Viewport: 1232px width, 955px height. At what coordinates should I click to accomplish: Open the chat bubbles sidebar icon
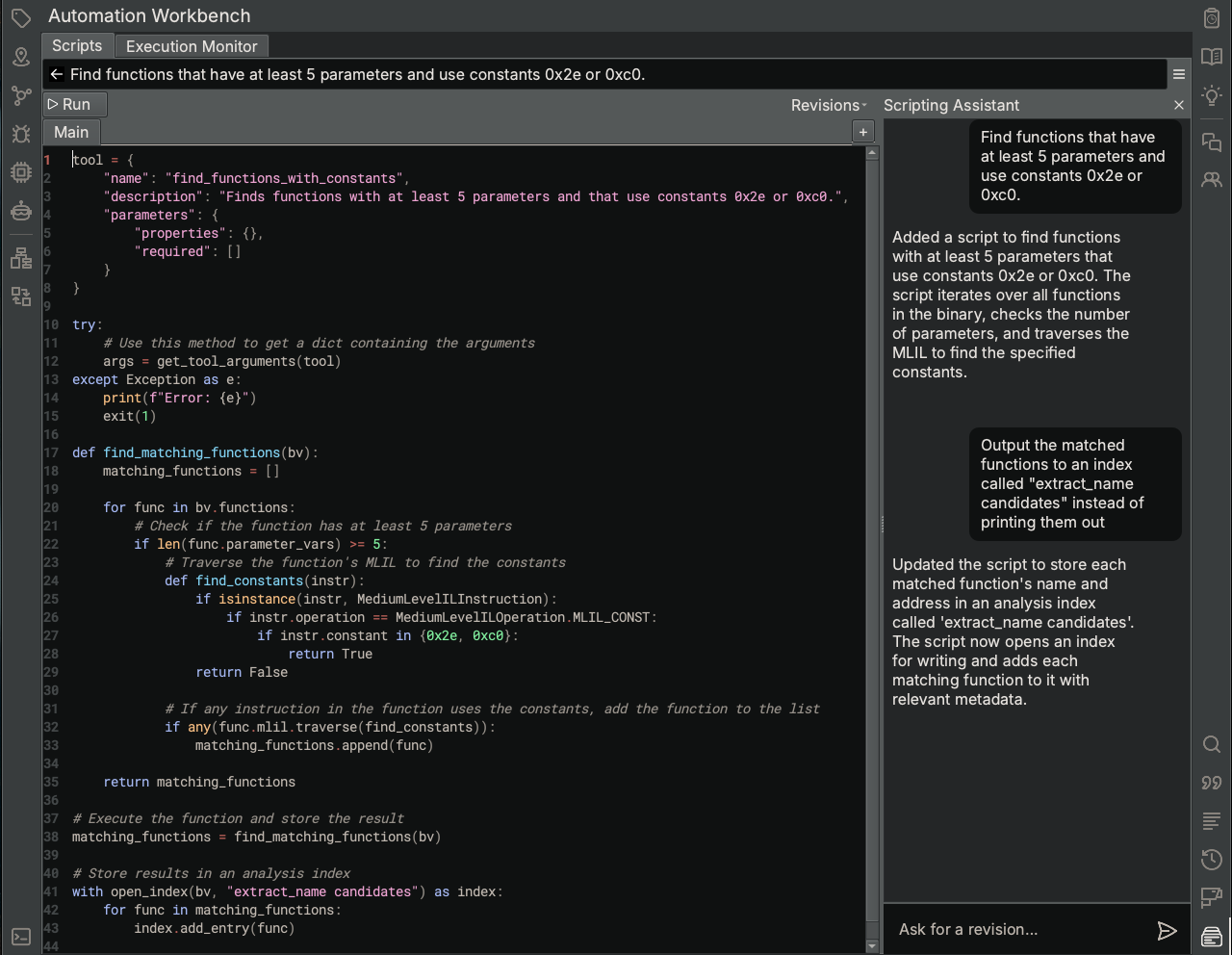(x=1212, y=142)
